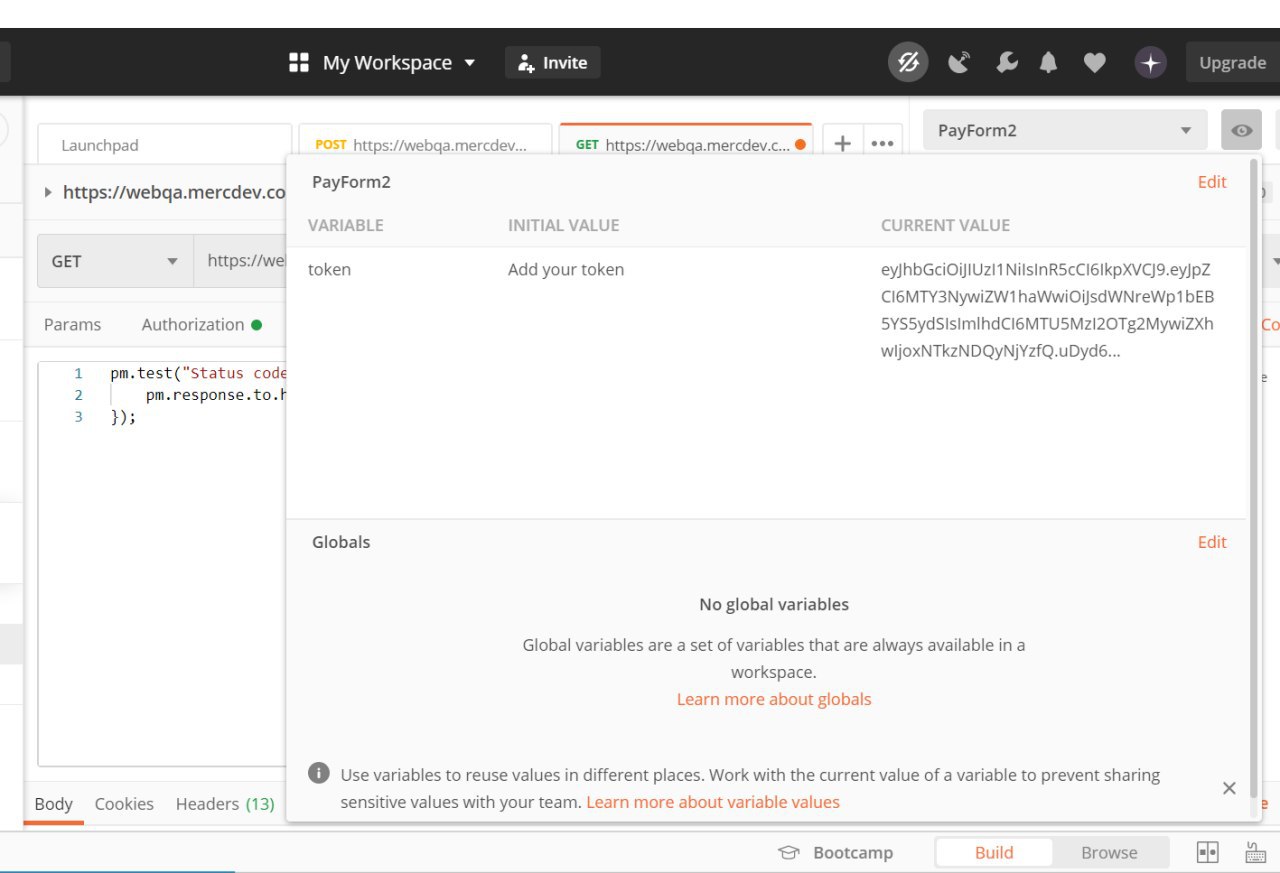This screenshot has height=873, width=1280.
Task: Select the response Body tab
Action: pyautogui.click(x=53, y=804)
